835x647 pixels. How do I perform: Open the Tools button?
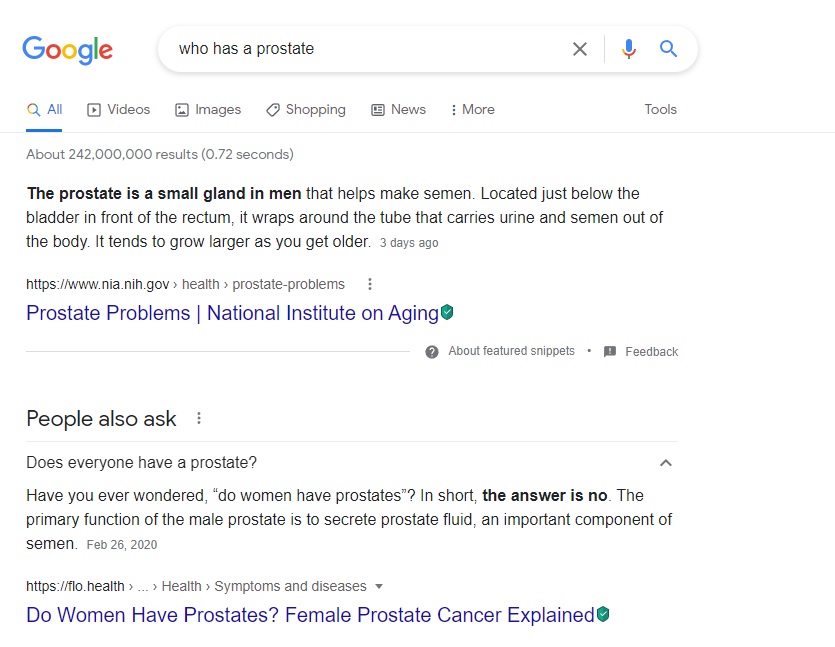[660, 110]
